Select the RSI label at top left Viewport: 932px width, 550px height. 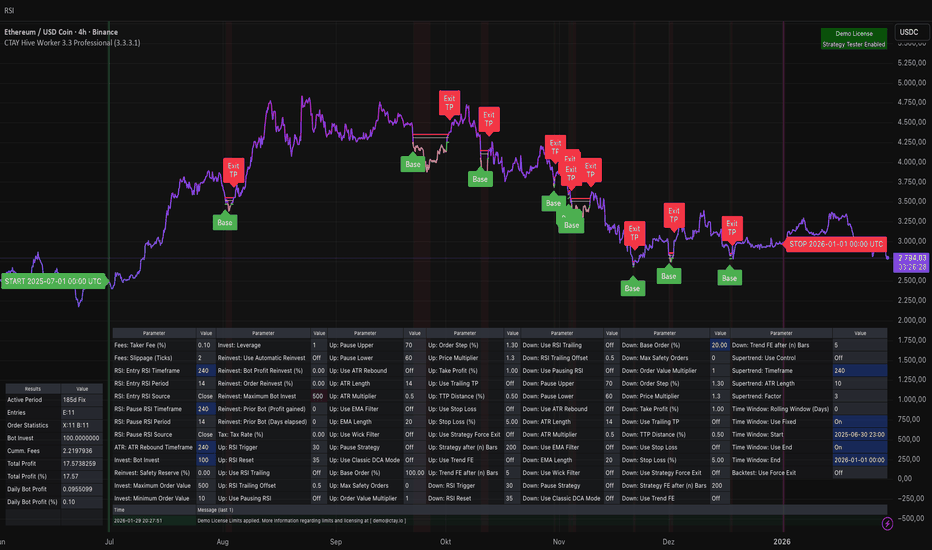pyautogui.click(x=9, y=8)
